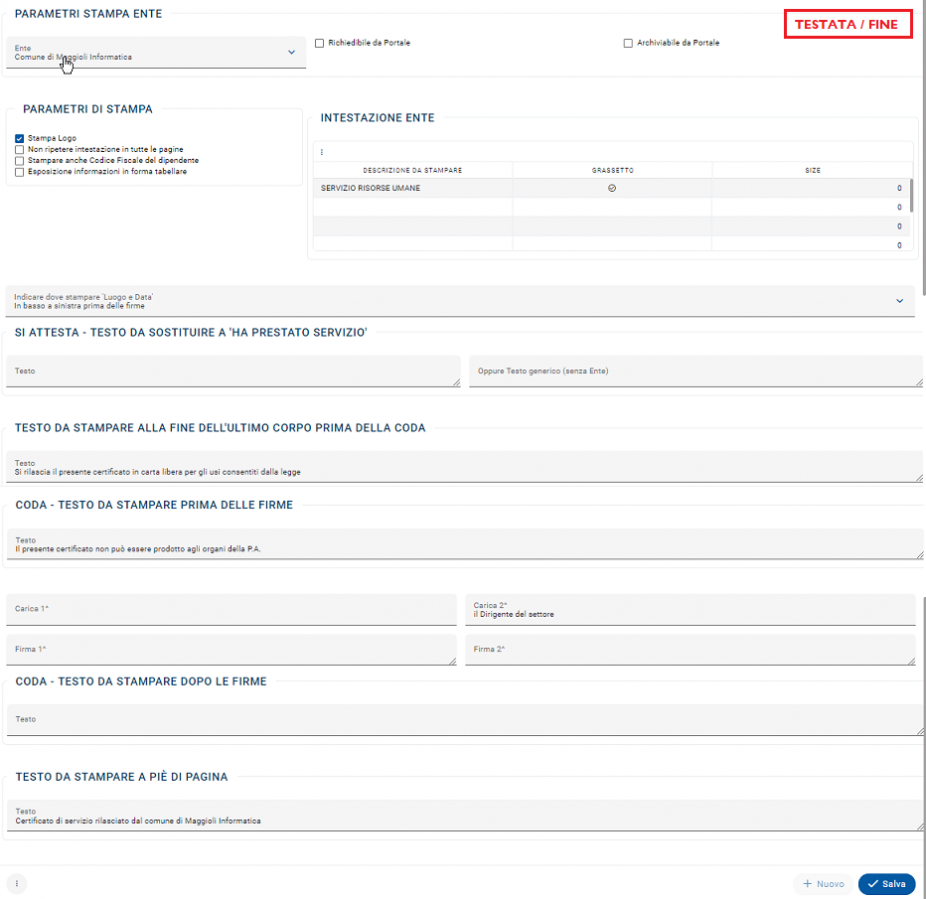The height and width of the screenshot is (899, 926).
Task: Enable Richiedibile da Portale checkbox
Action: pyautogui.click(x=319, y=43)
